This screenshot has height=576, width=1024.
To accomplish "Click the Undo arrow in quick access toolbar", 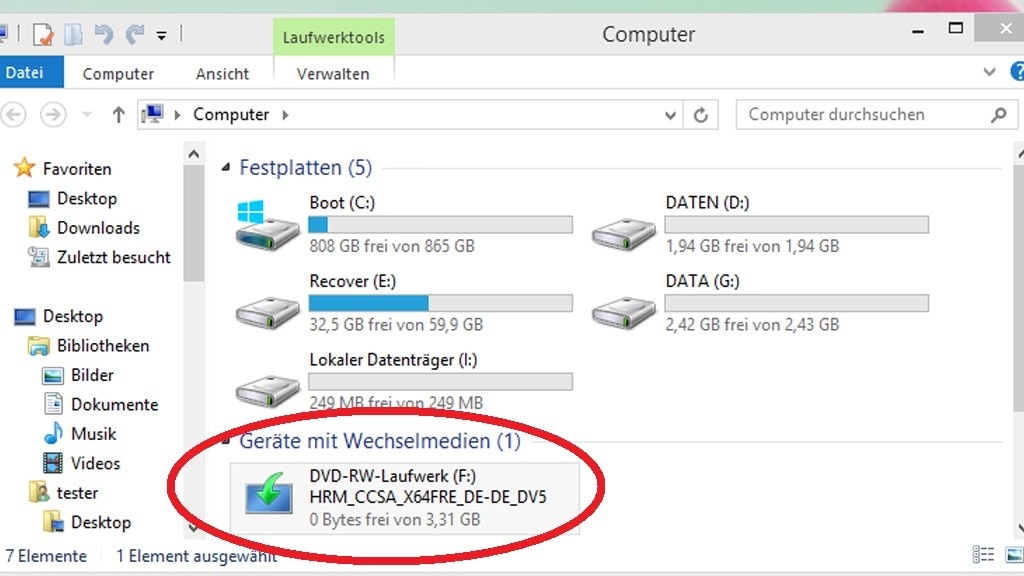I will 103,35.
